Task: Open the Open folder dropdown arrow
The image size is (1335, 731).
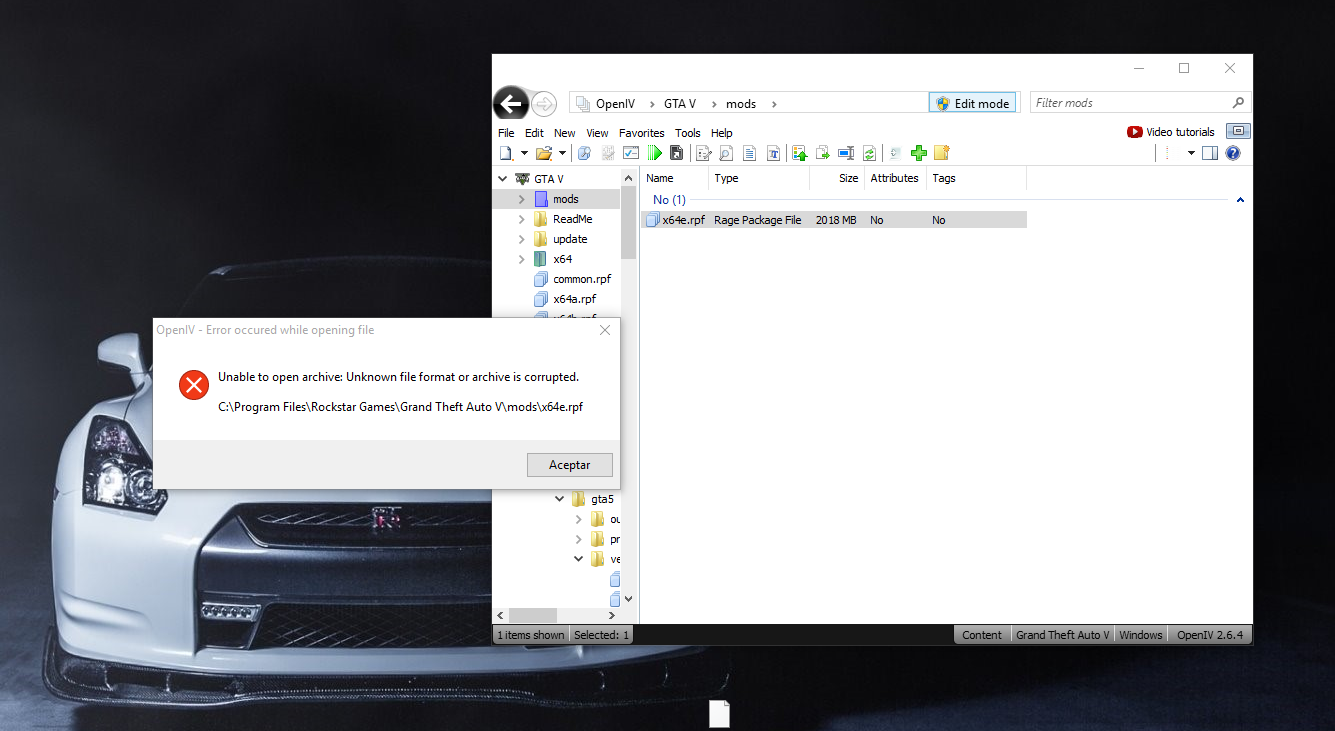Action: [x=562, y=153]
